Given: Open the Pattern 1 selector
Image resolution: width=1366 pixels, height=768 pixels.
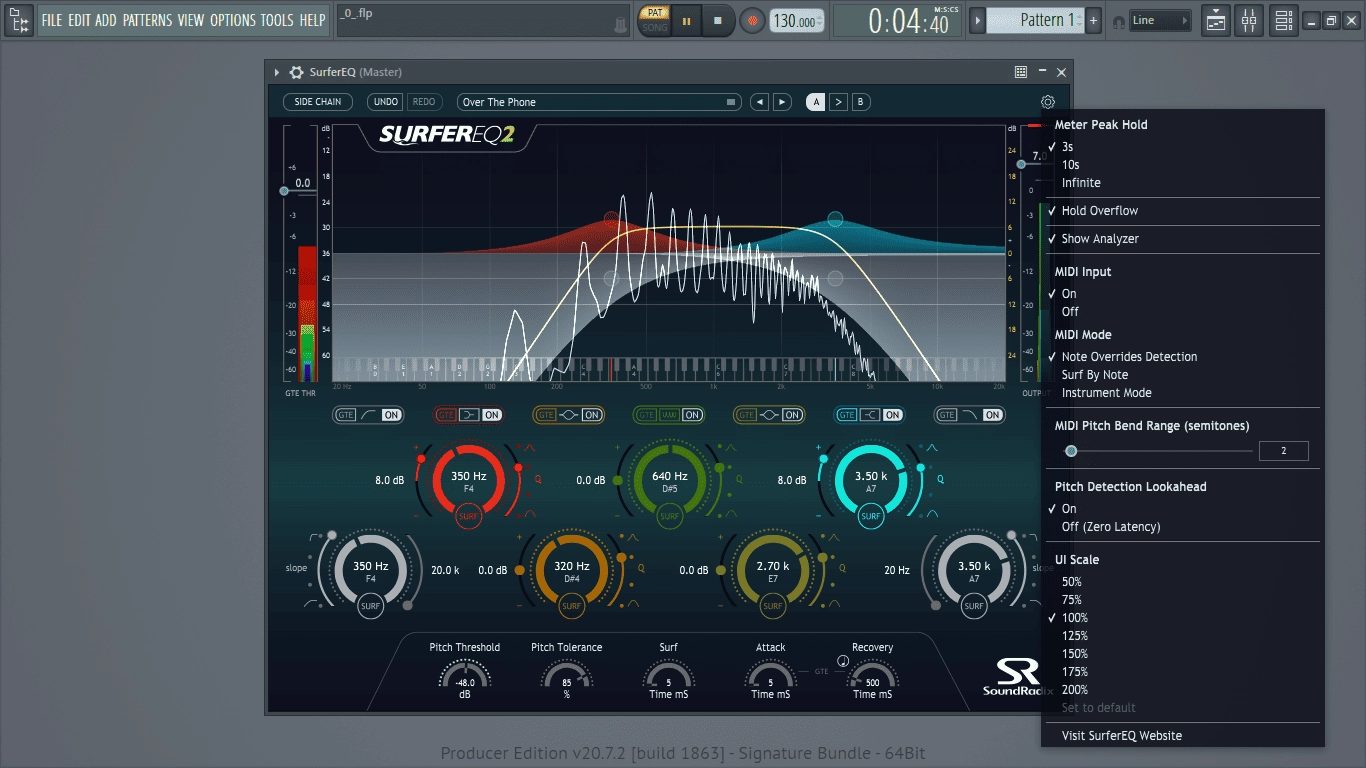Looking at the screenshot, I should point(1035,20).
